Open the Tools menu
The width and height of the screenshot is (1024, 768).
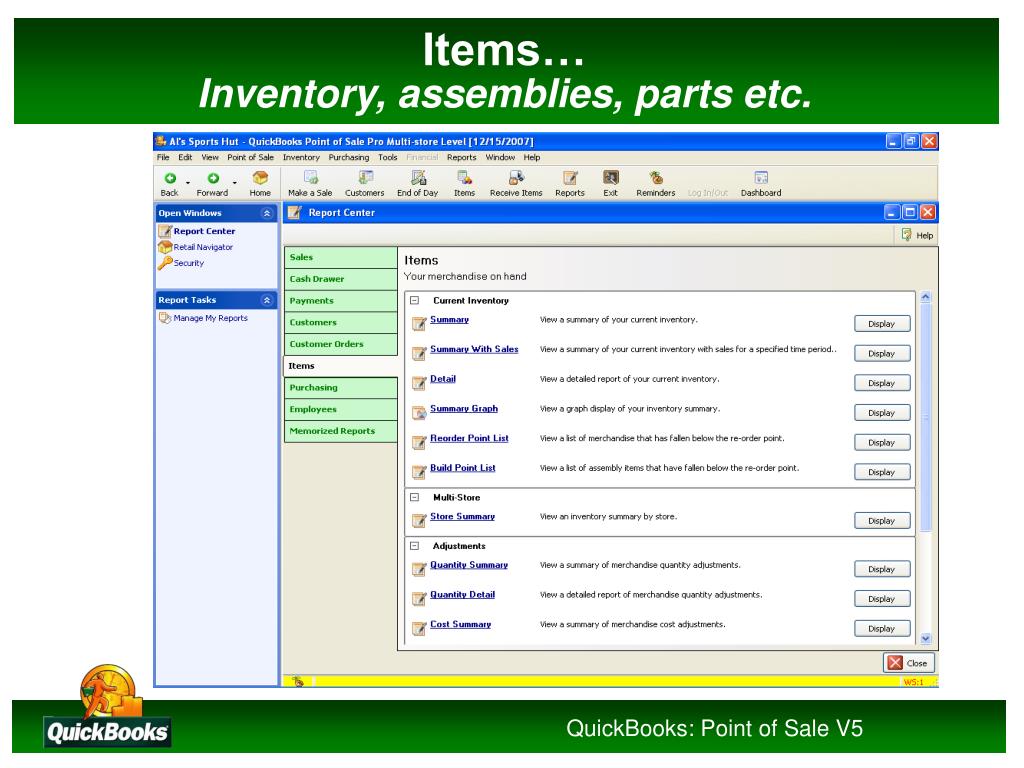[x=388, y=157]
